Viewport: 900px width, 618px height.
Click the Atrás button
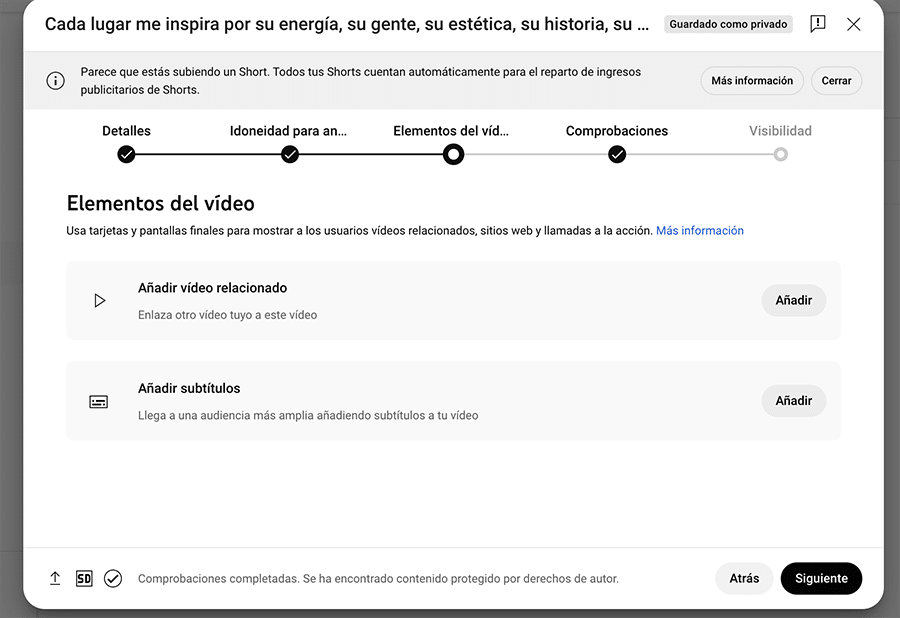(744, 578)
